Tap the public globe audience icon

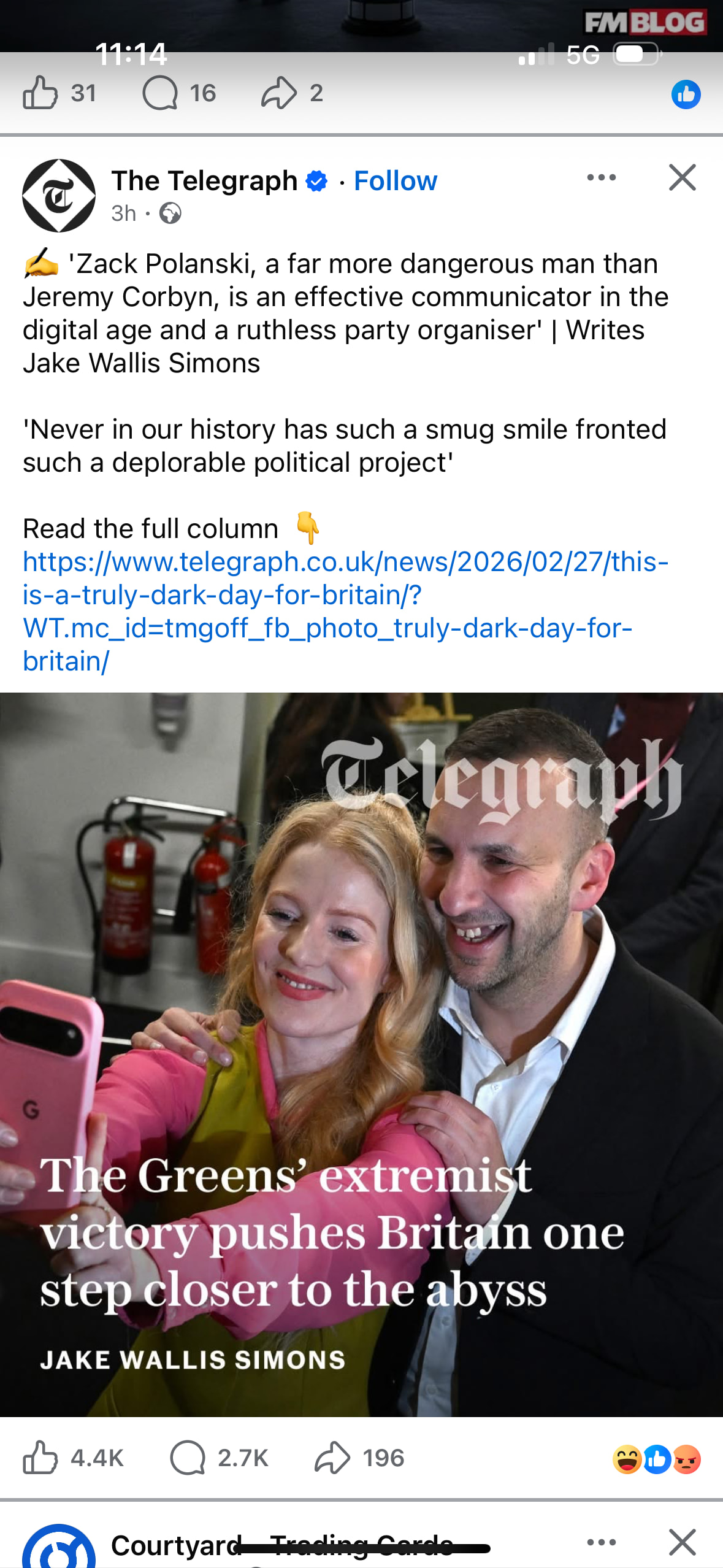170,213
